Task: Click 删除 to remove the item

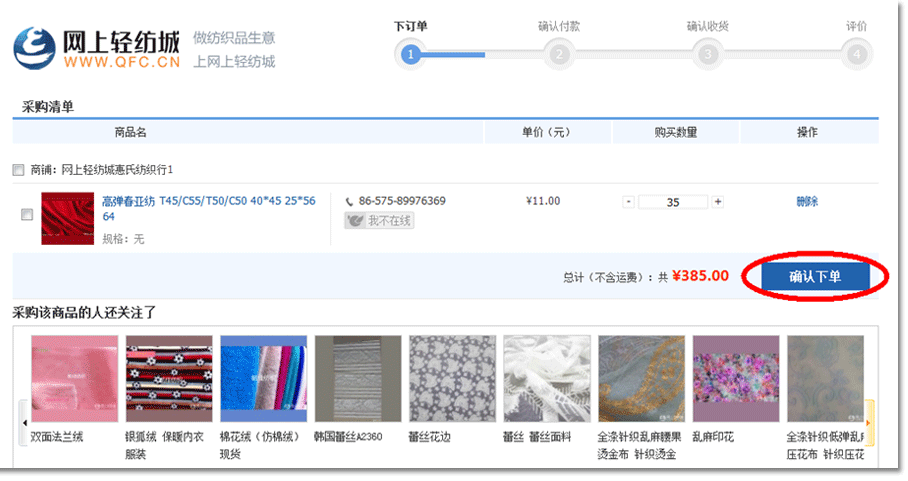Action: (x=807, y=202)
